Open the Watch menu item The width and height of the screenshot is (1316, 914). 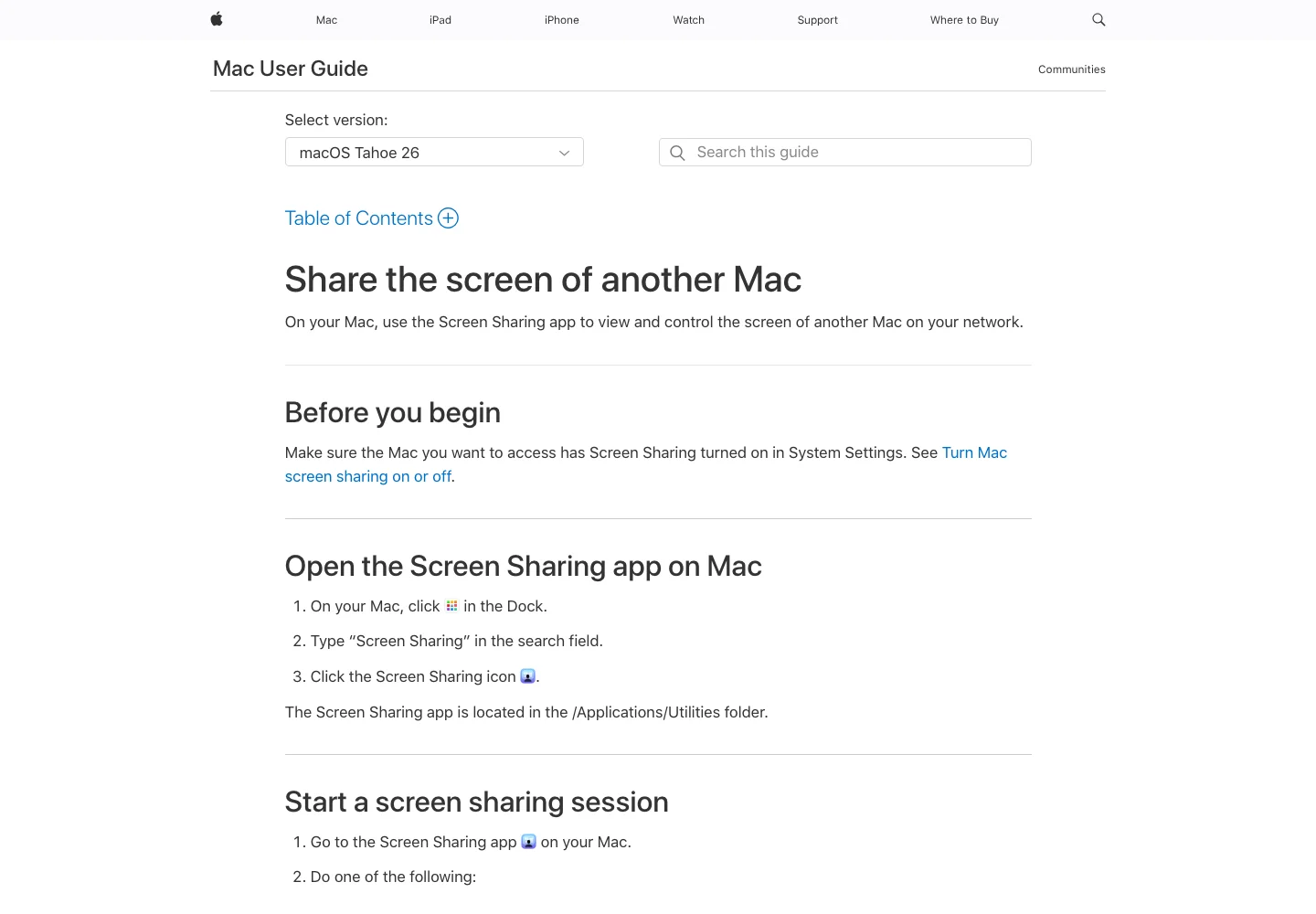coord(689,20)
